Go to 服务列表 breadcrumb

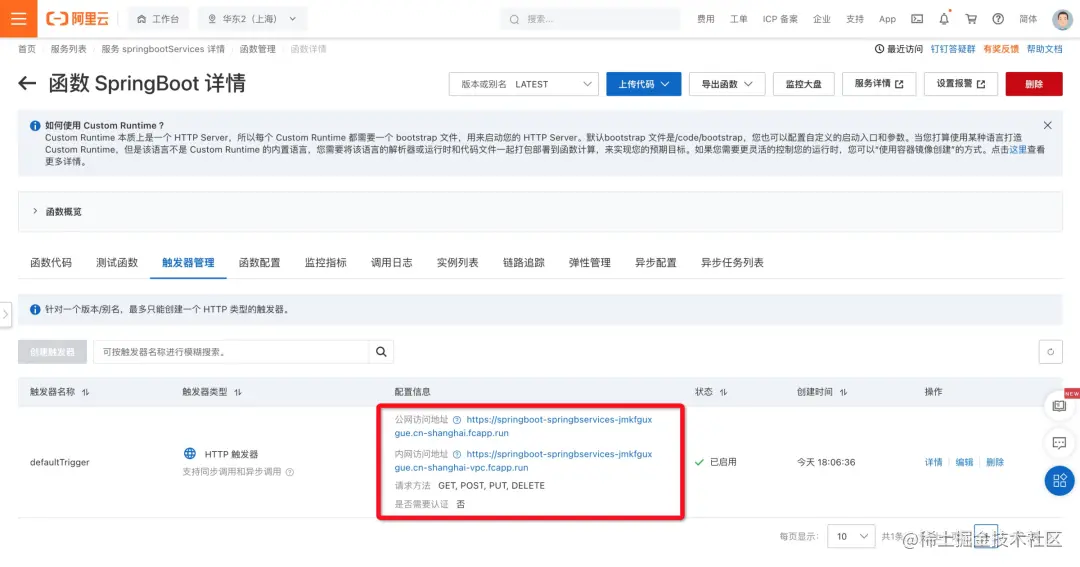tap(68, 49)
